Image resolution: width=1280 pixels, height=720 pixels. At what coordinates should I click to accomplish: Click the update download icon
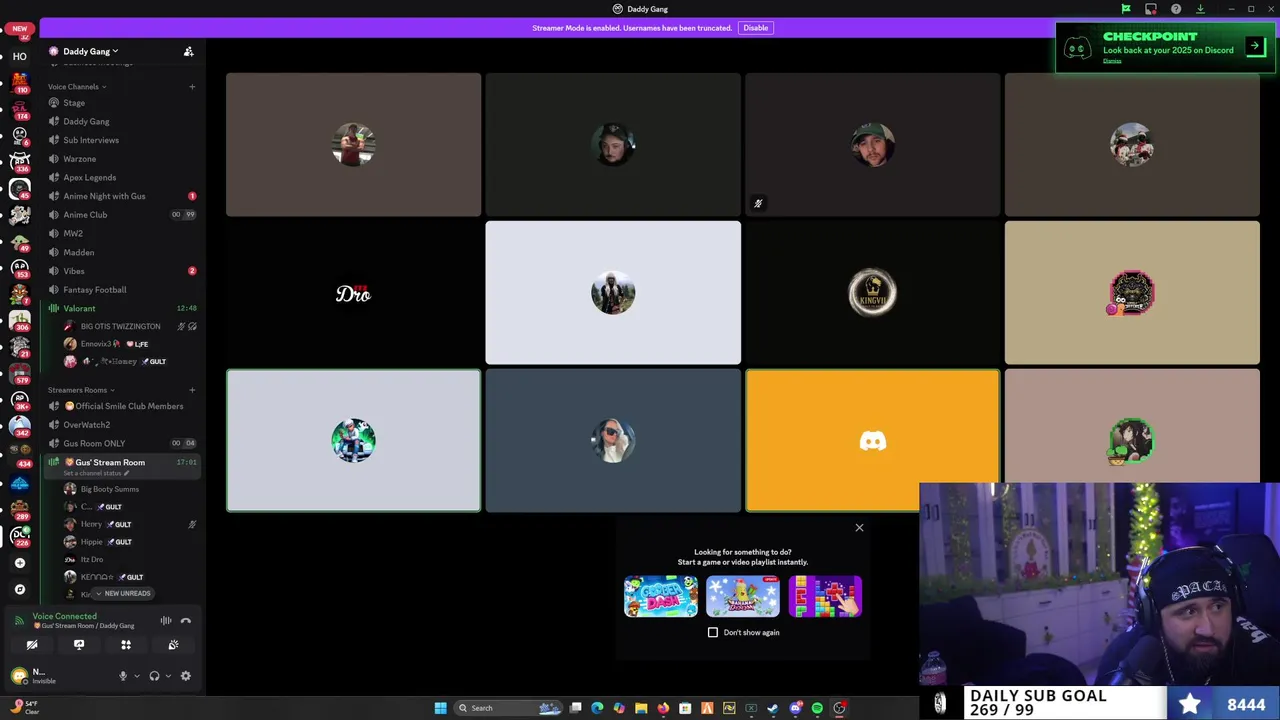[x=1200, y=9]
